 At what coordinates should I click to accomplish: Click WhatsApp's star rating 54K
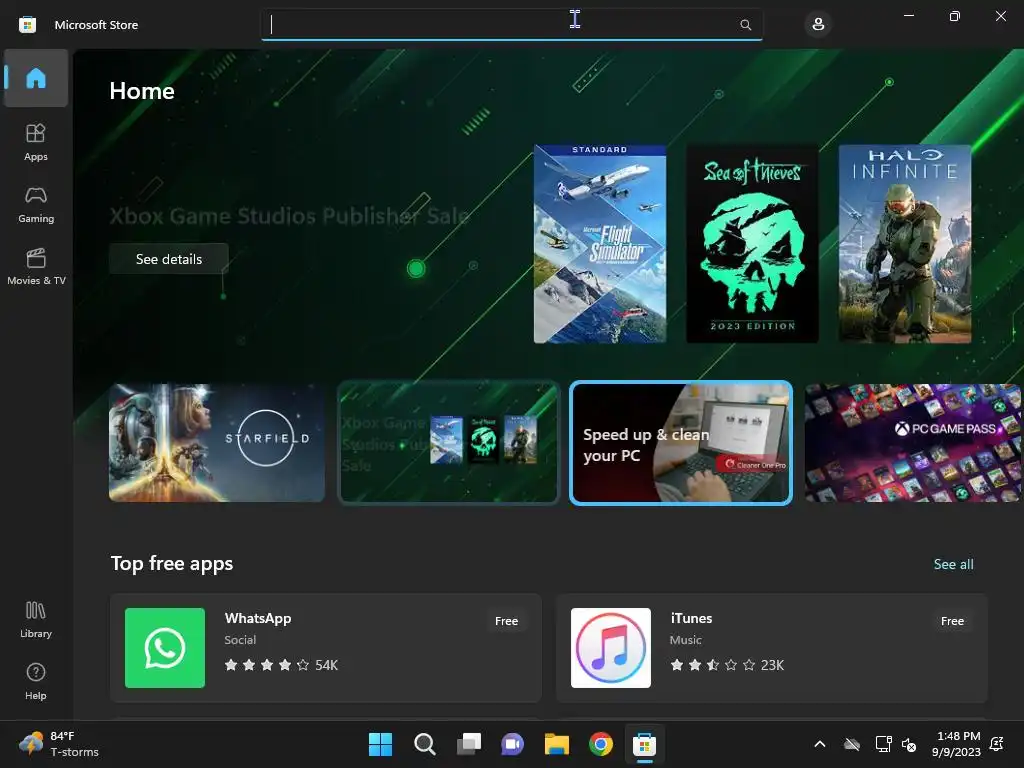(281, 665)
